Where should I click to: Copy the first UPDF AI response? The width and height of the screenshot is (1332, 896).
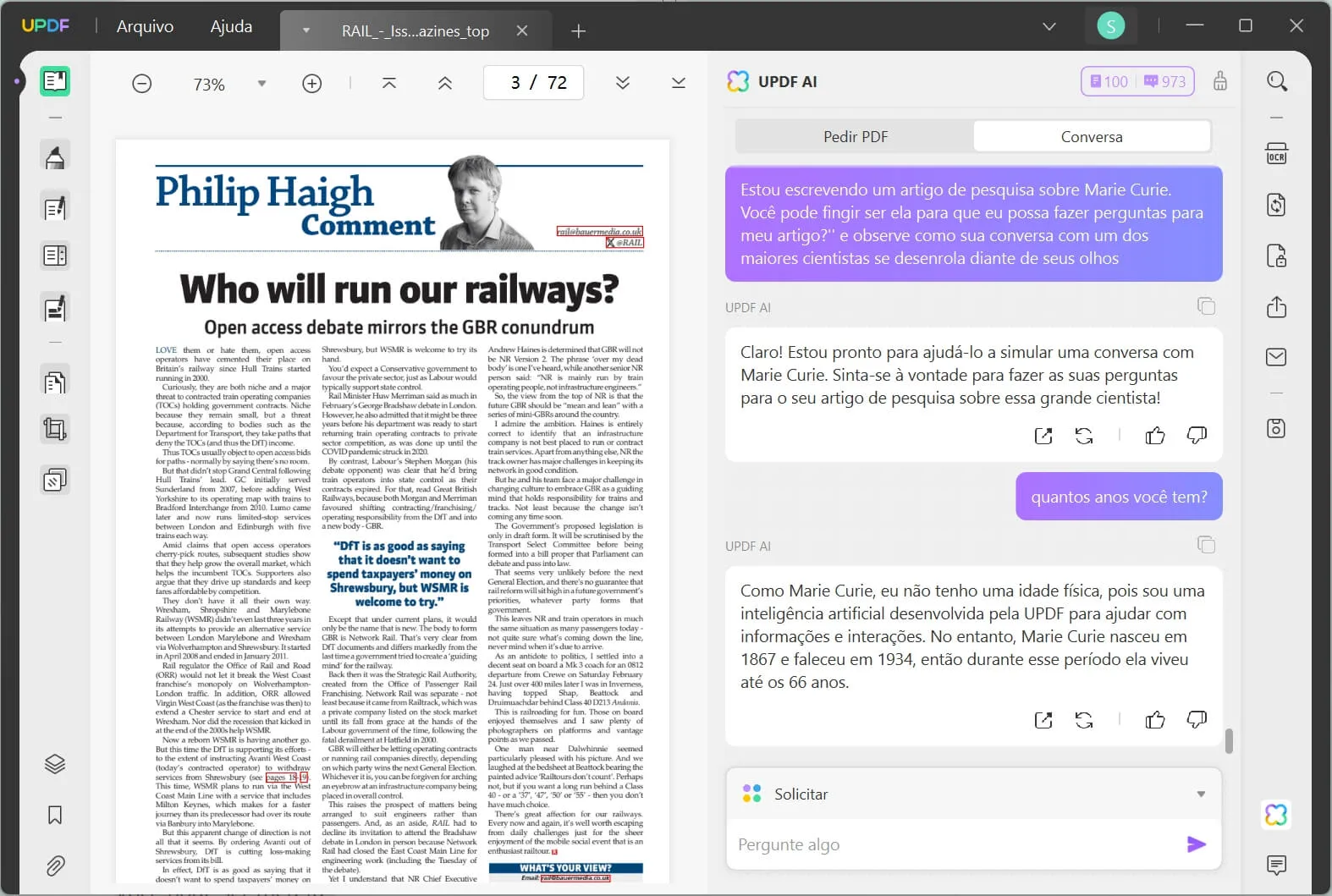1207,306
